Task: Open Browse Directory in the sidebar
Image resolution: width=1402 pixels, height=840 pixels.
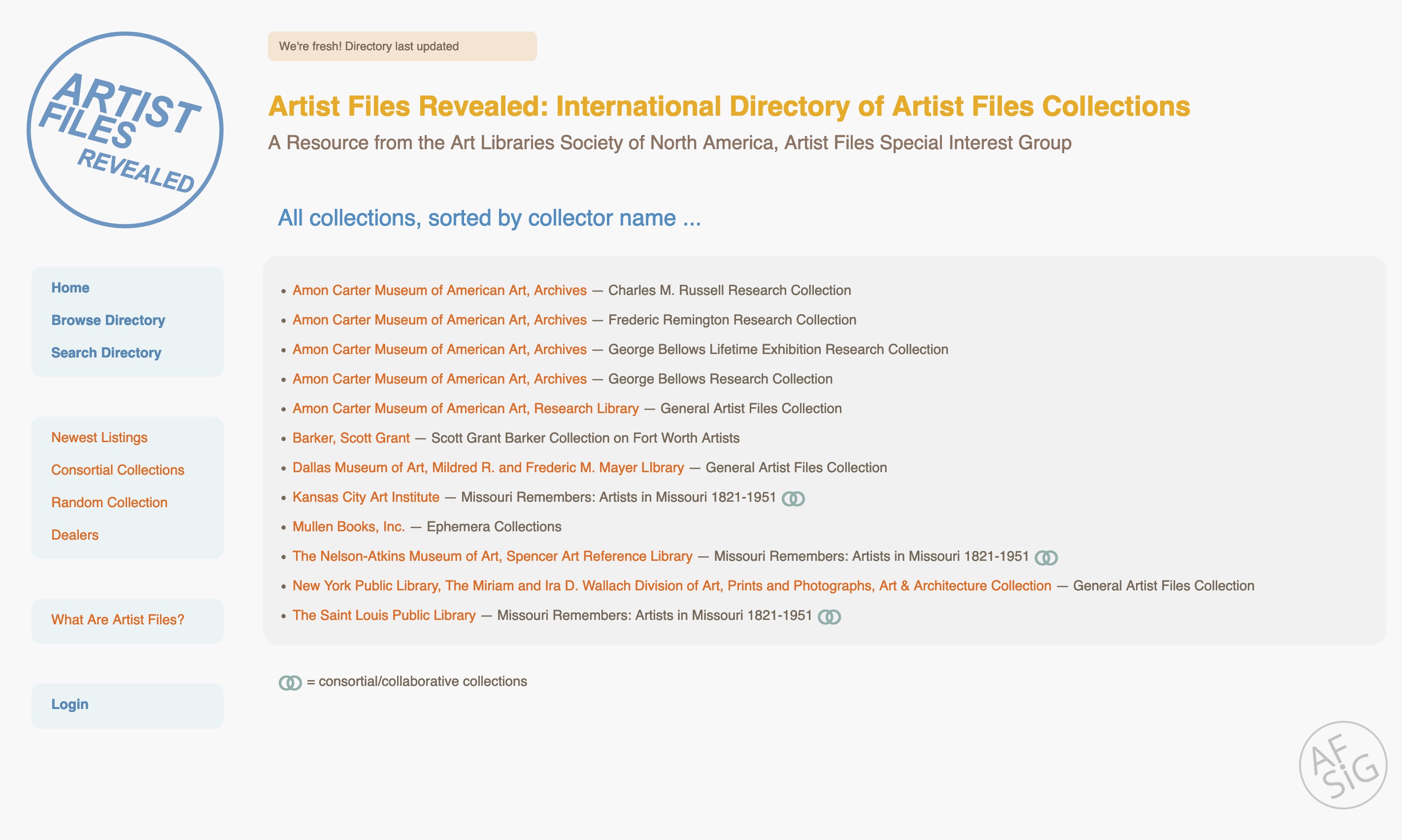Action: (108, 321)
